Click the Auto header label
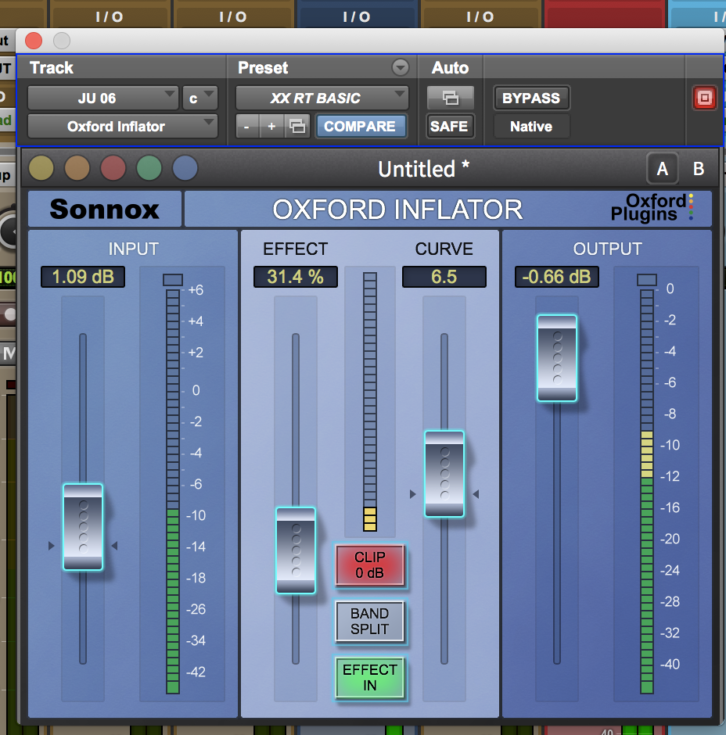The width and height of the screenshot is (726, 735). [450, 68]
